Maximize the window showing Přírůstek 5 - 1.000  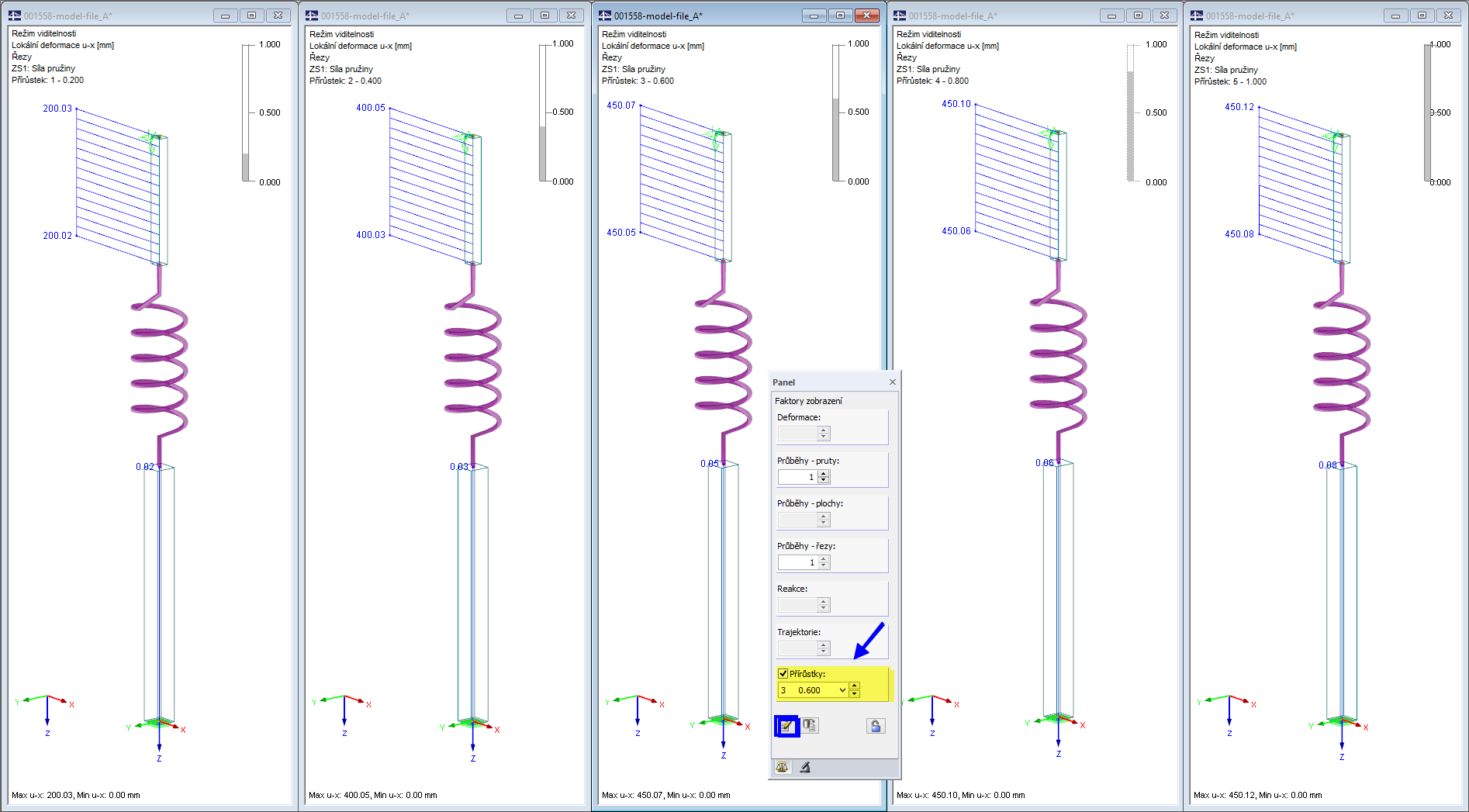[1422, 16]
